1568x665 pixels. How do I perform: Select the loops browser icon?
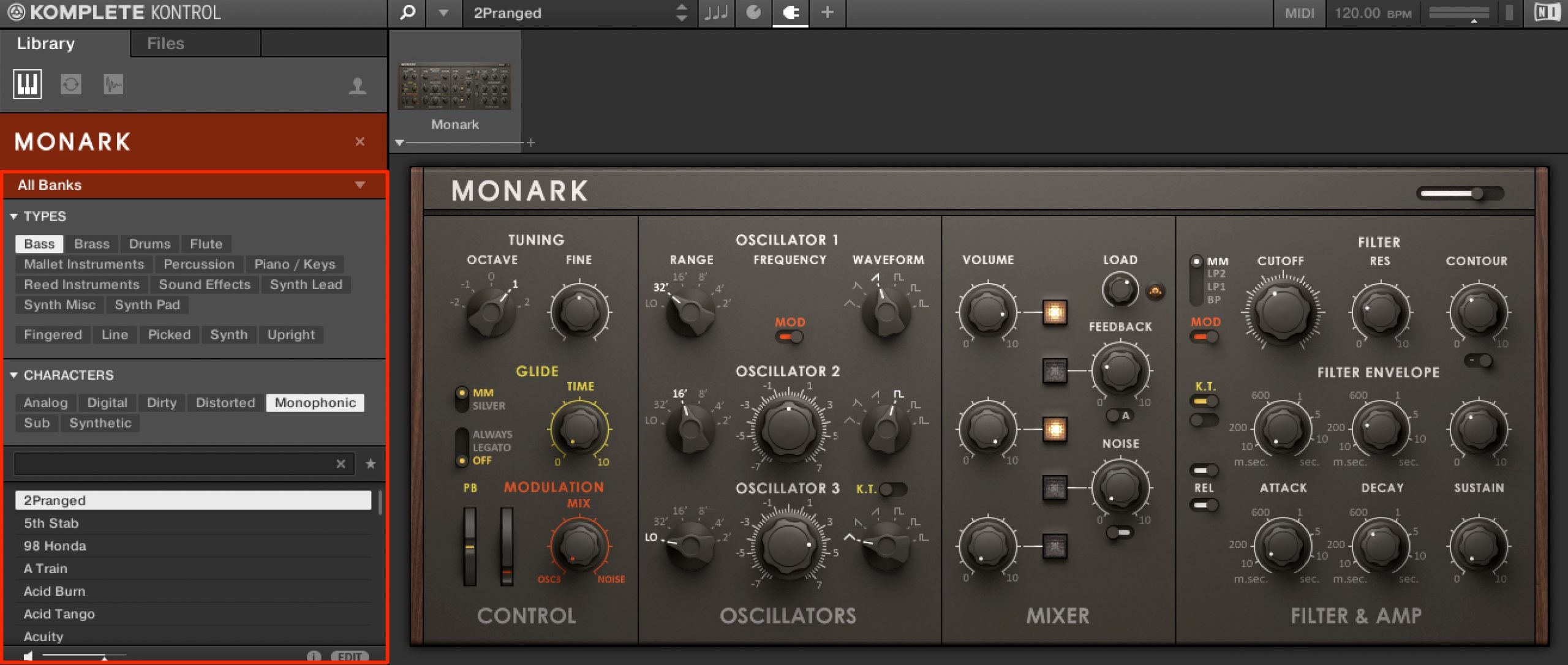(x=71, y=84)
